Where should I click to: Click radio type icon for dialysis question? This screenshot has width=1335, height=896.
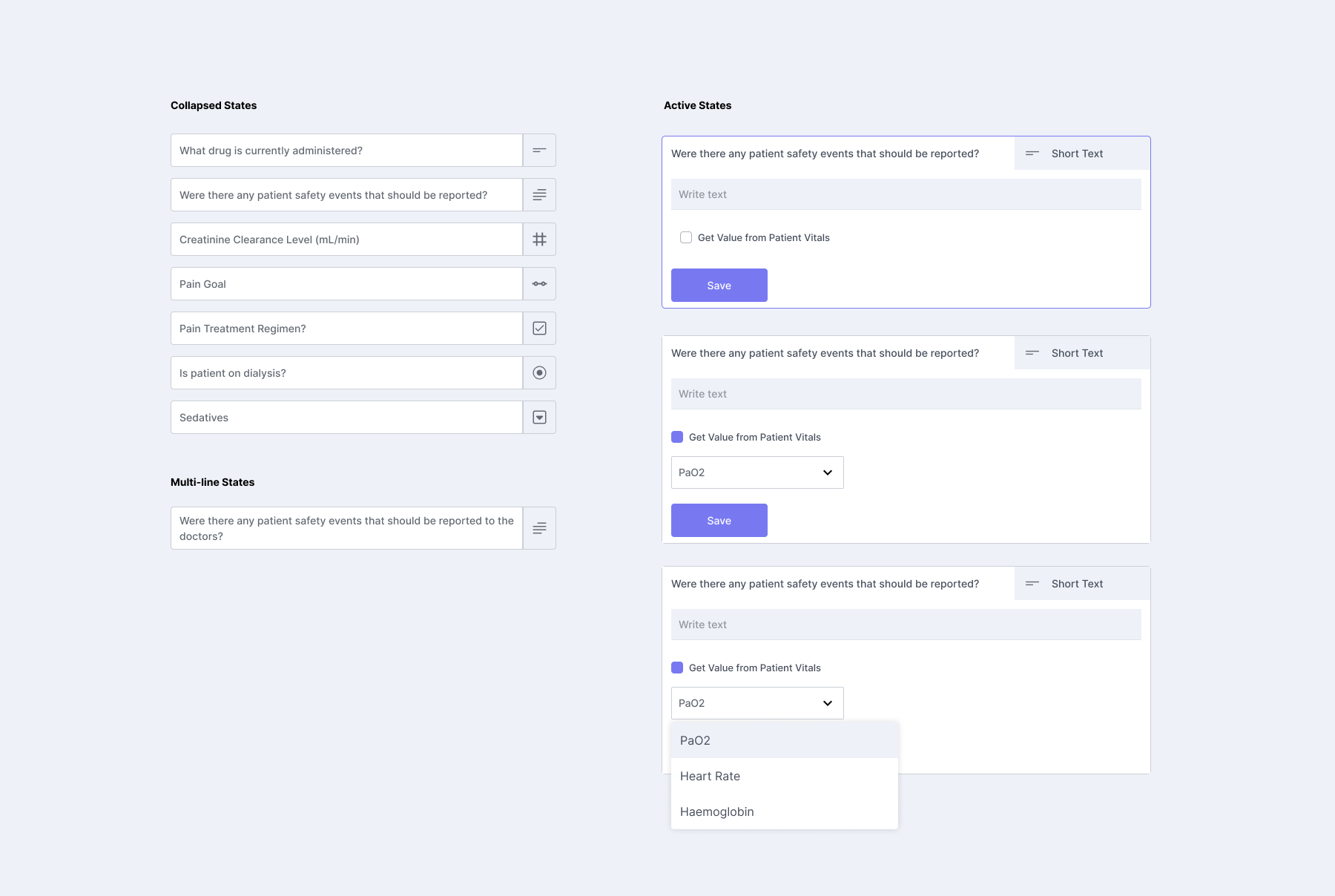(539, 373)
